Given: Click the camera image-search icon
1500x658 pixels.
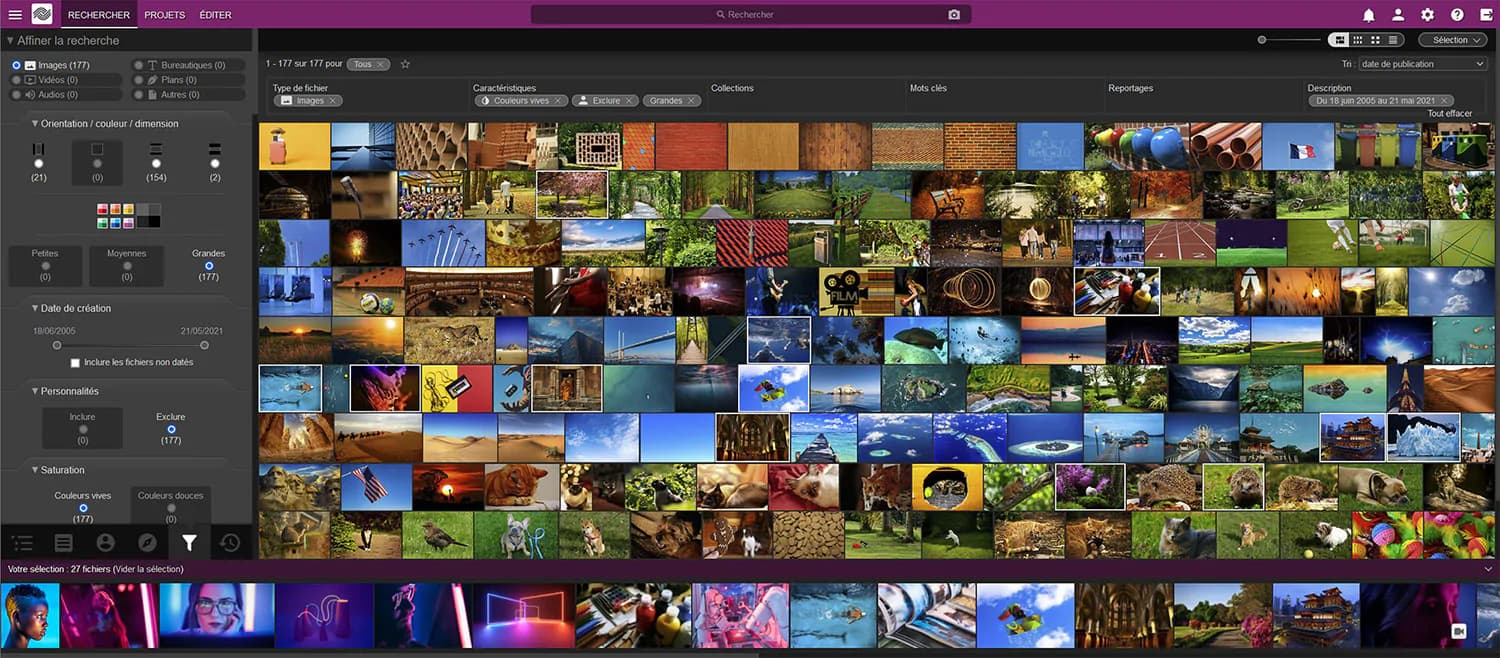Looking at the screenshot, I should coord(954,15).
